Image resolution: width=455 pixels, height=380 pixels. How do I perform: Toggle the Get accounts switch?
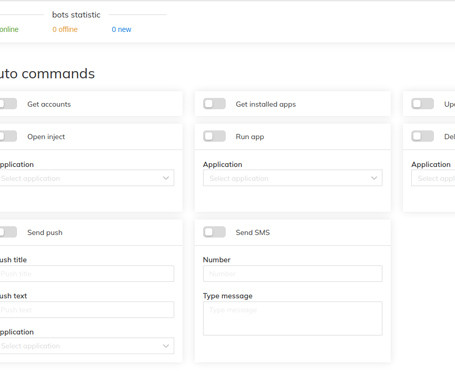point(8,104)
